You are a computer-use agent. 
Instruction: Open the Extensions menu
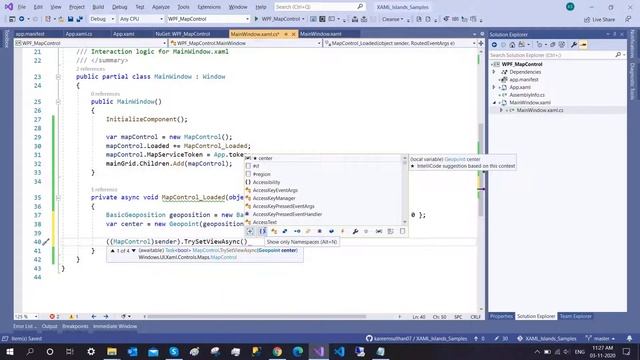coord(209,7)
